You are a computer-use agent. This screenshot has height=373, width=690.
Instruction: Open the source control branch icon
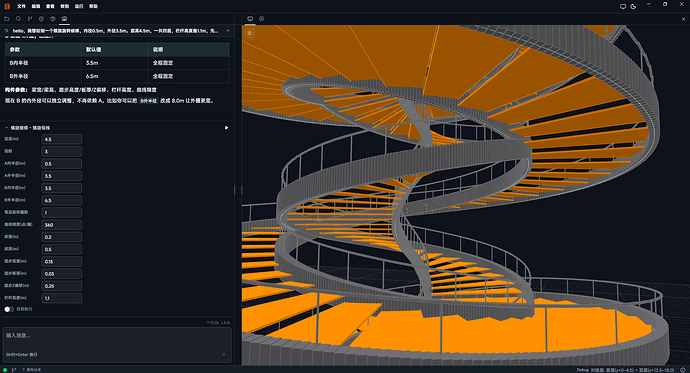[29, 18]
